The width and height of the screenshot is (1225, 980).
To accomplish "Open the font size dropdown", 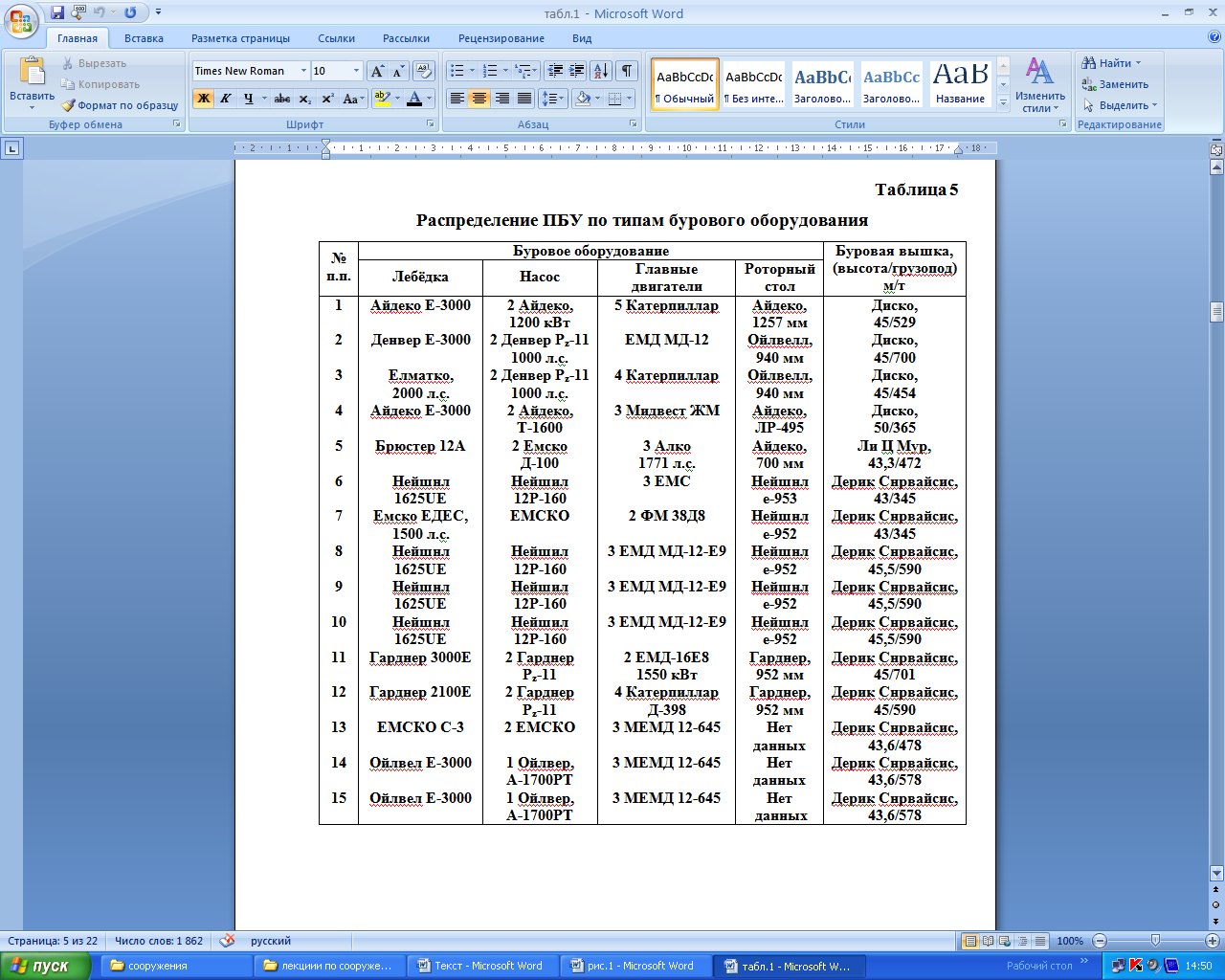I will (356, 71).
